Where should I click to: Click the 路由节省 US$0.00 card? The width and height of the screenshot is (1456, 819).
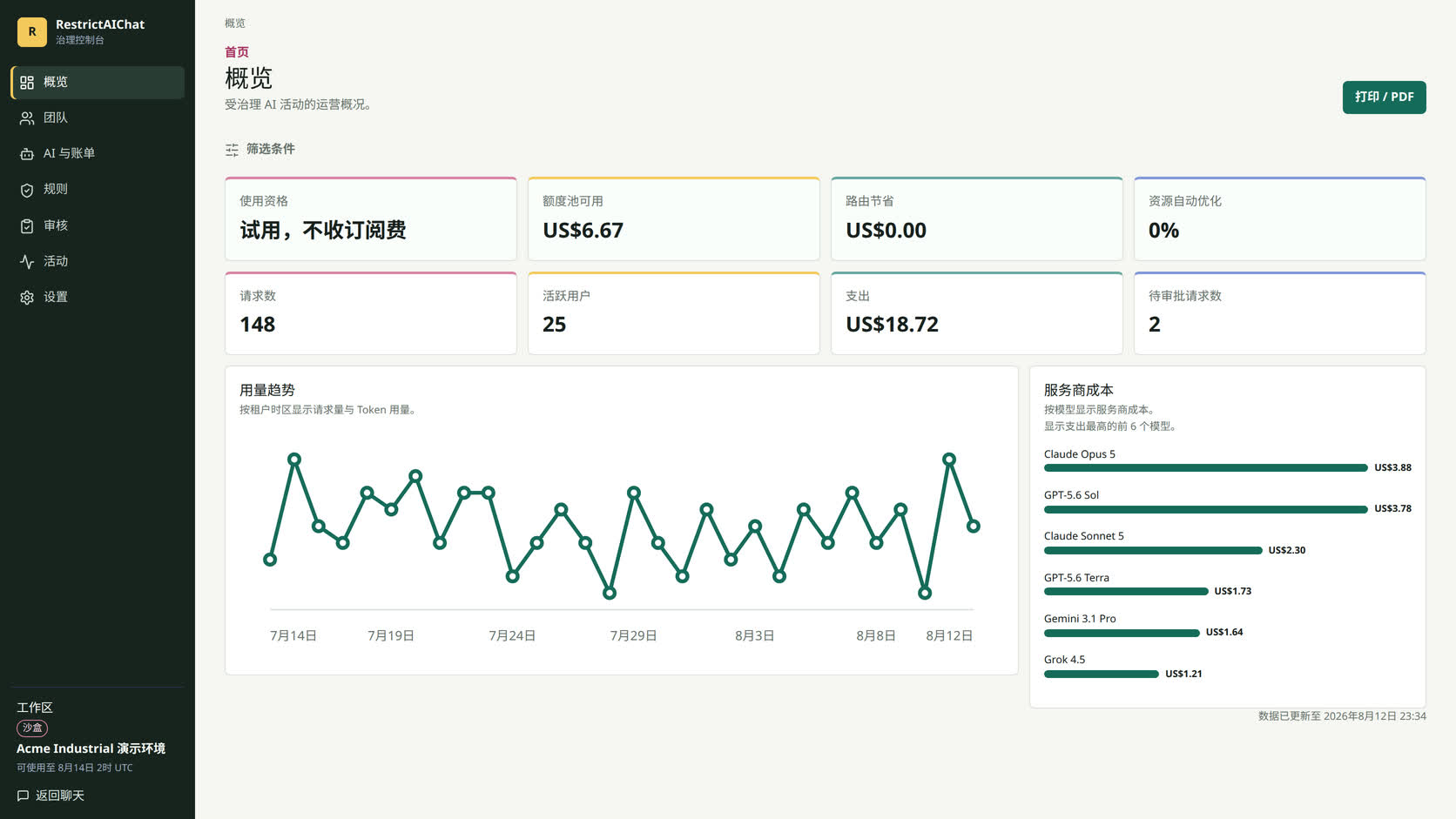point(977,218)
